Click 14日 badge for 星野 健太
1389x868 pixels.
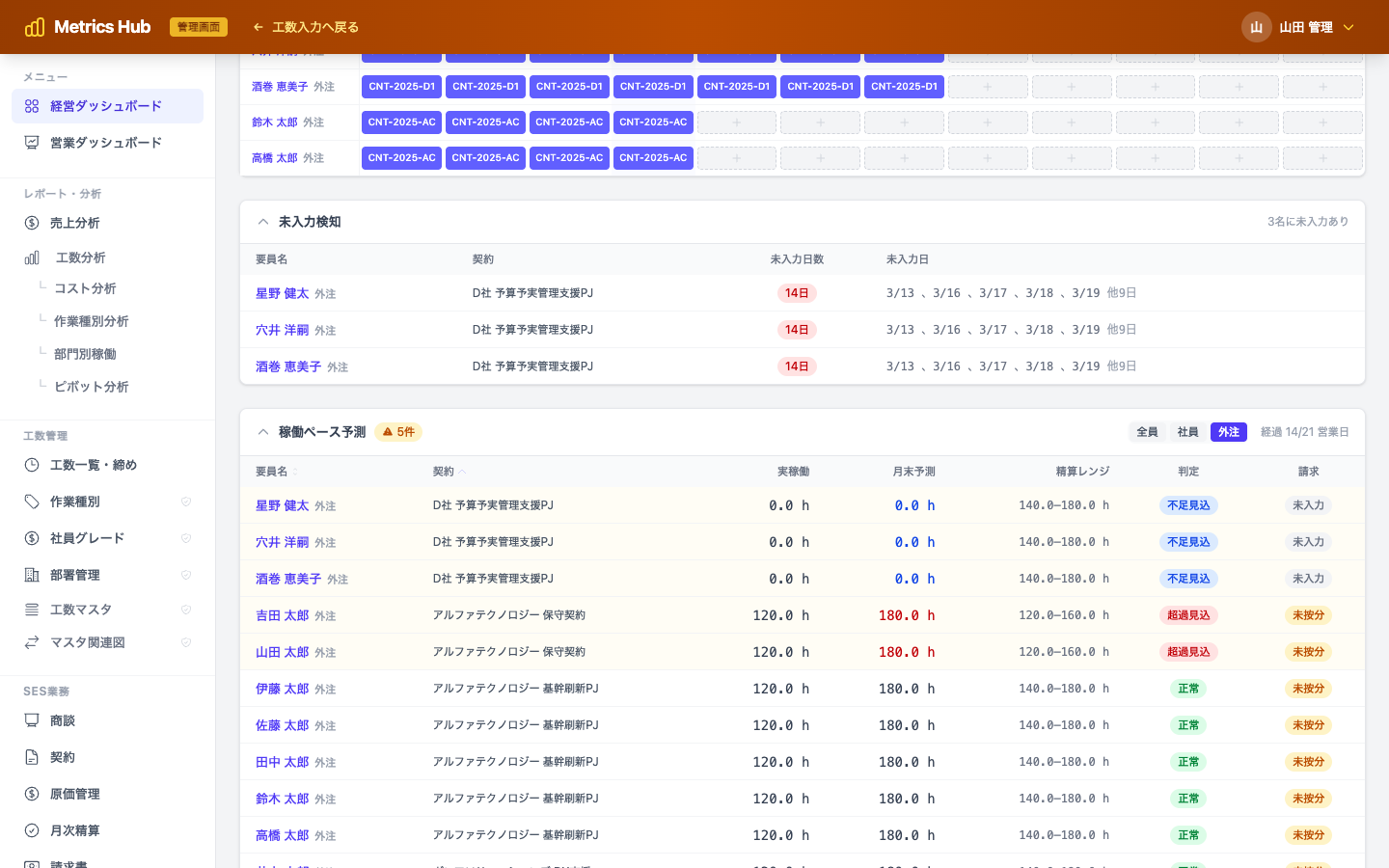click(797, 293)
